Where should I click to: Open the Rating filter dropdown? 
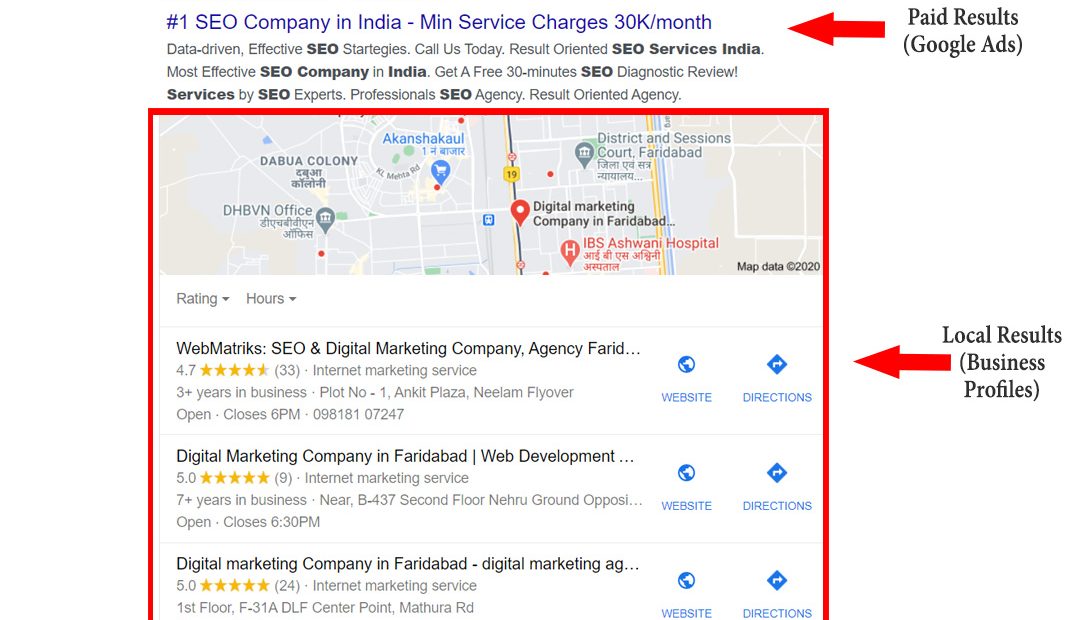[202, 299]
